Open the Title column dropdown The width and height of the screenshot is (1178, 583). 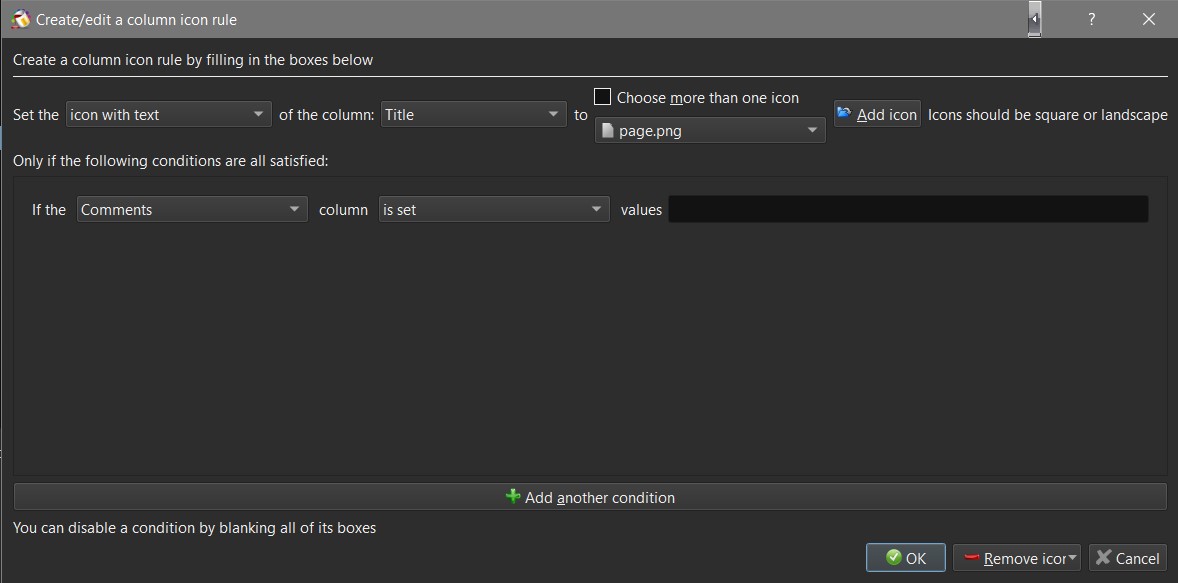(474, 115)
